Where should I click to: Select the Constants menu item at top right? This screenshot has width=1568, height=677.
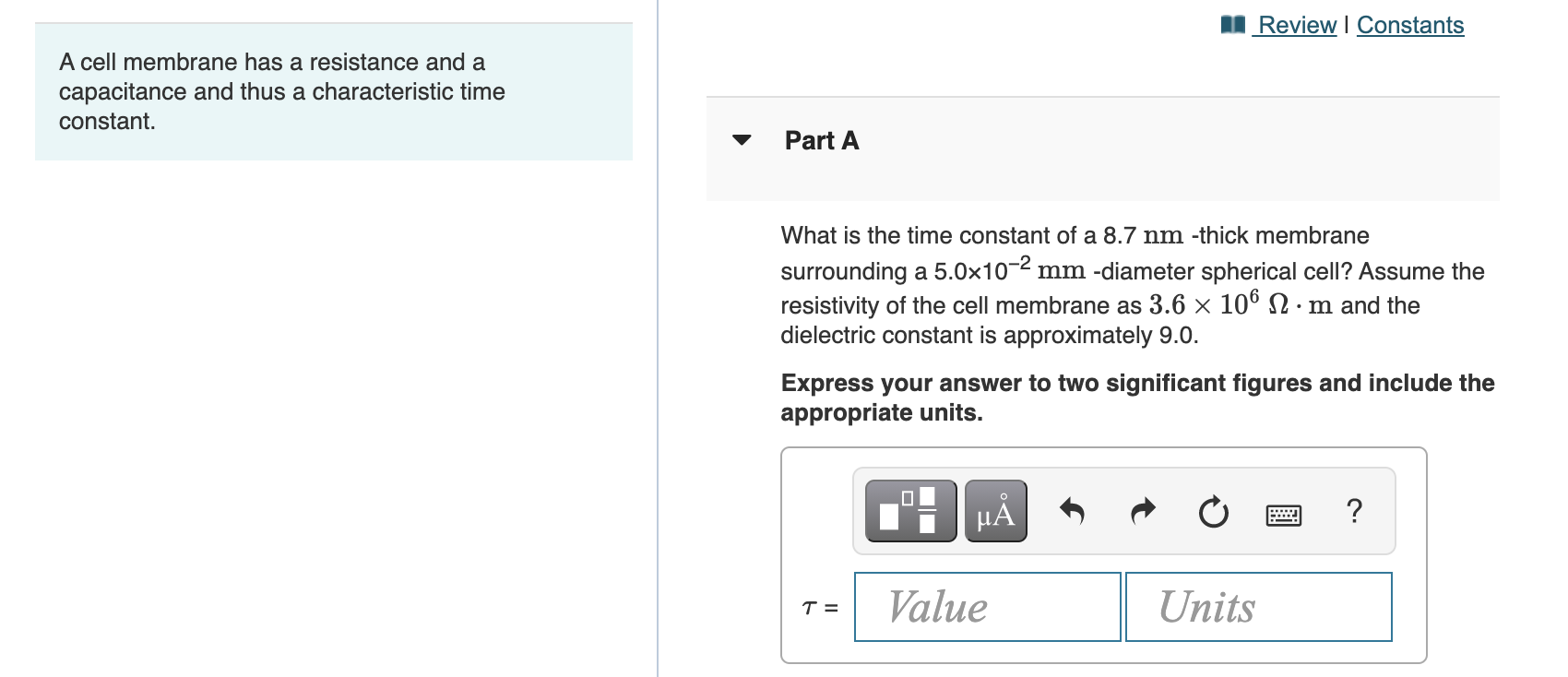tap(1410, 25)
